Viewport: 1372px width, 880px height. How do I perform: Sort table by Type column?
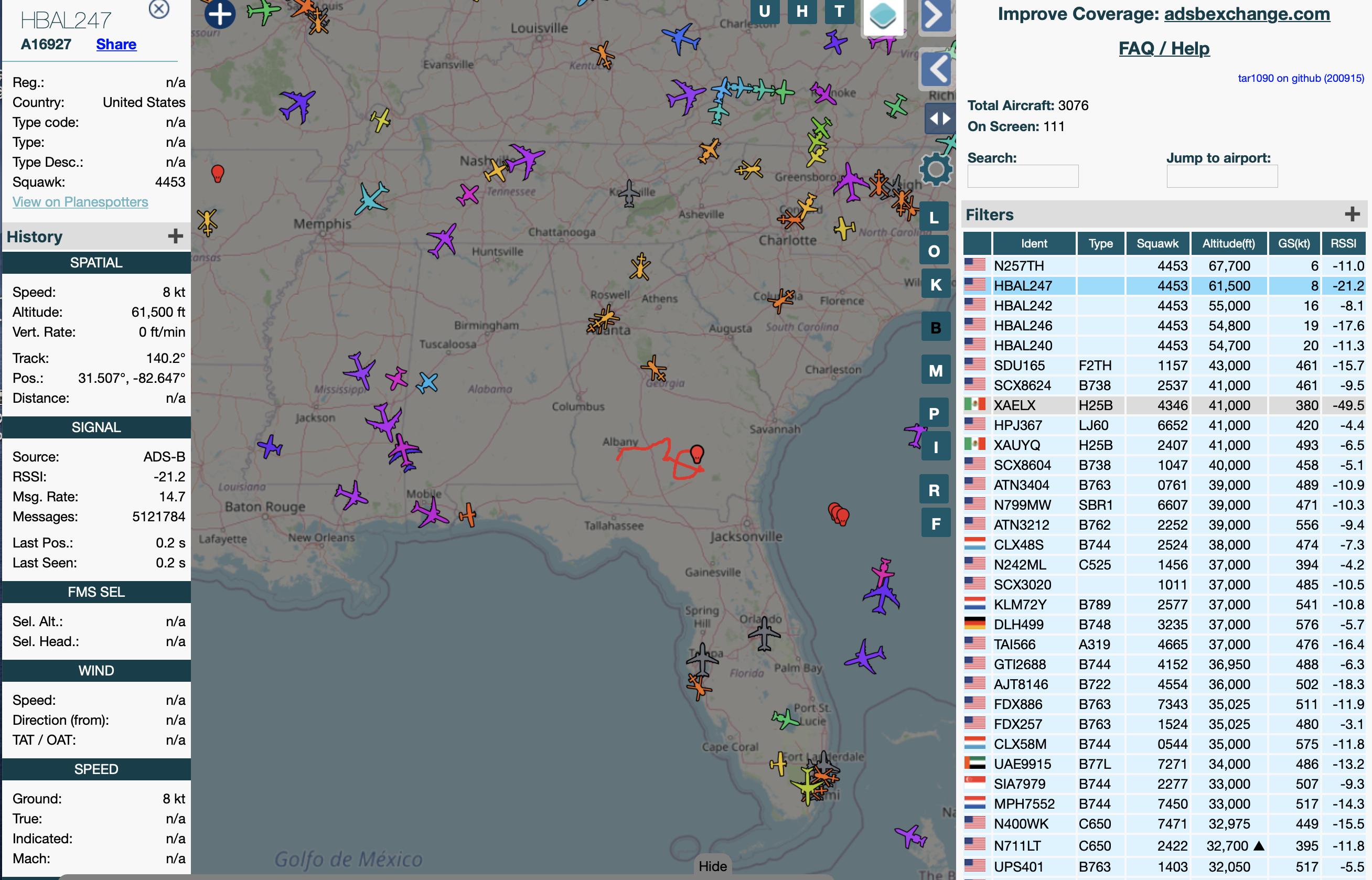(1100, 243)
